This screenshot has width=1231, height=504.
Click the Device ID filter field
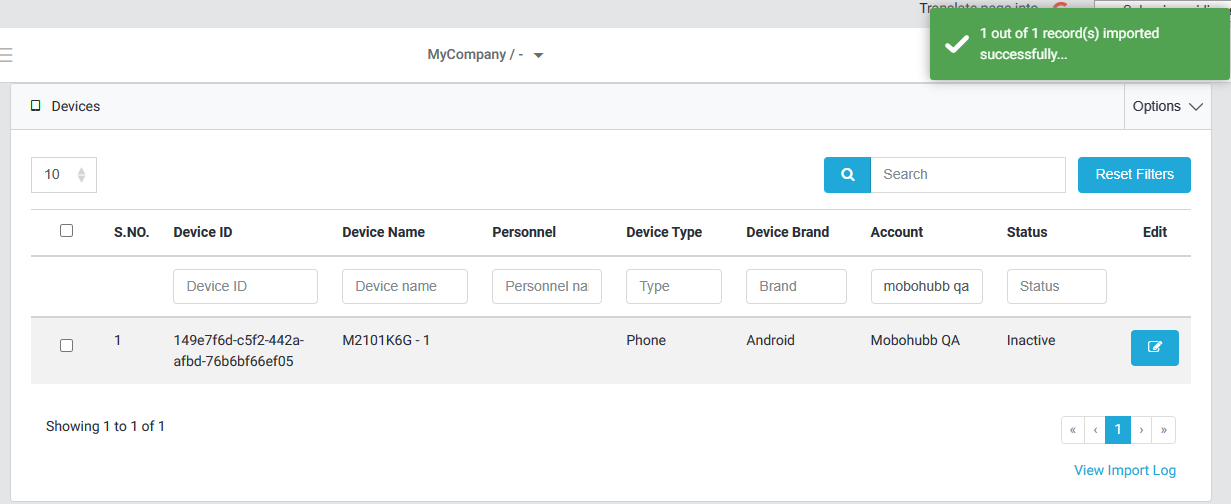(x=245, y=286)
